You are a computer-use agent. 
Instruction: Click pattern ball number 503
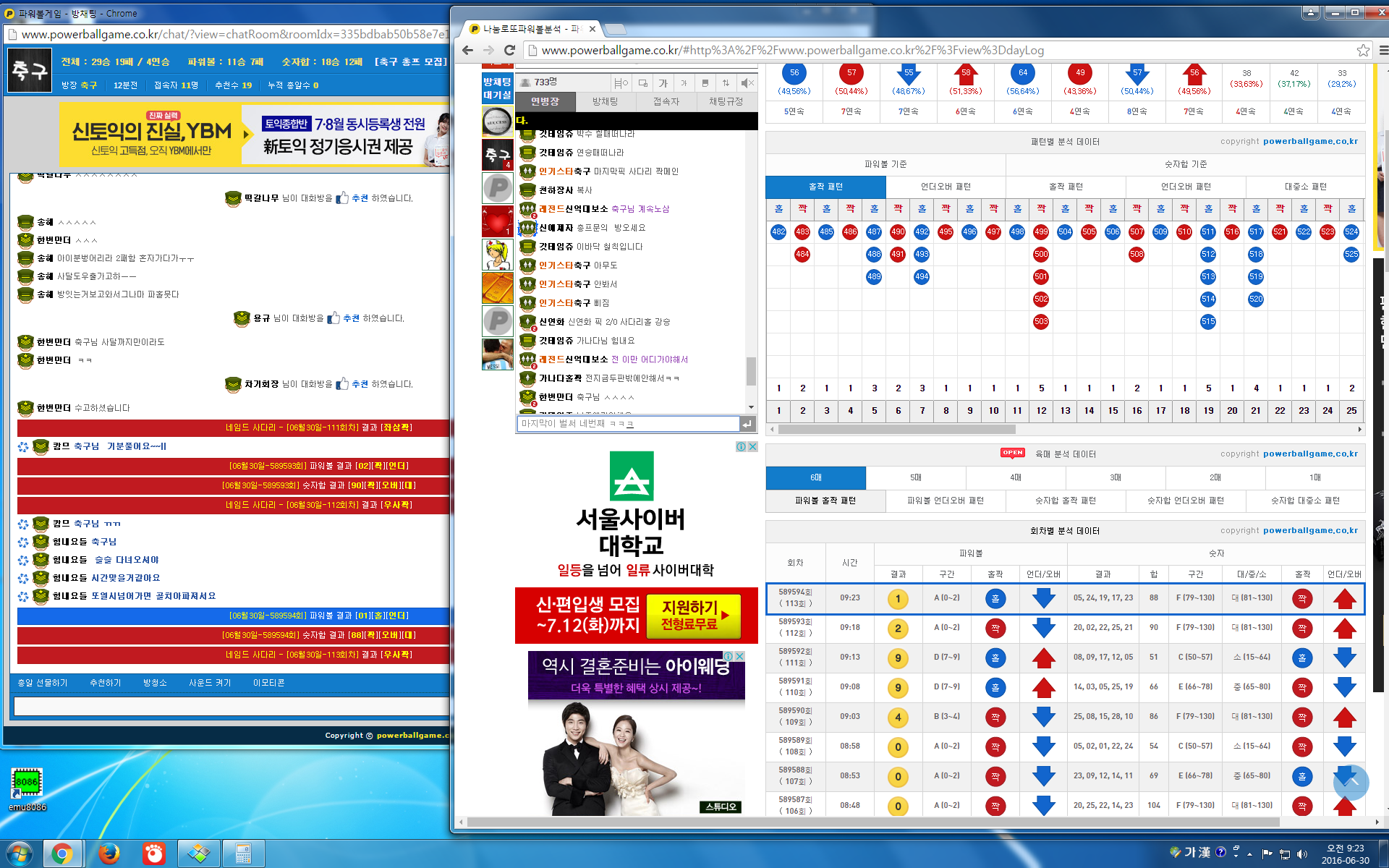[x=1041, y=321]
